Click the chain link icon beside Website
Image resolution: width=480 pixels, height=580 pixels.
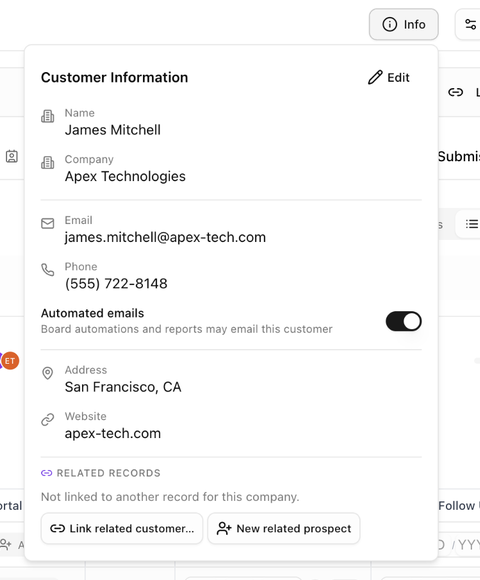pyautogui.click(x=47, y=419)
